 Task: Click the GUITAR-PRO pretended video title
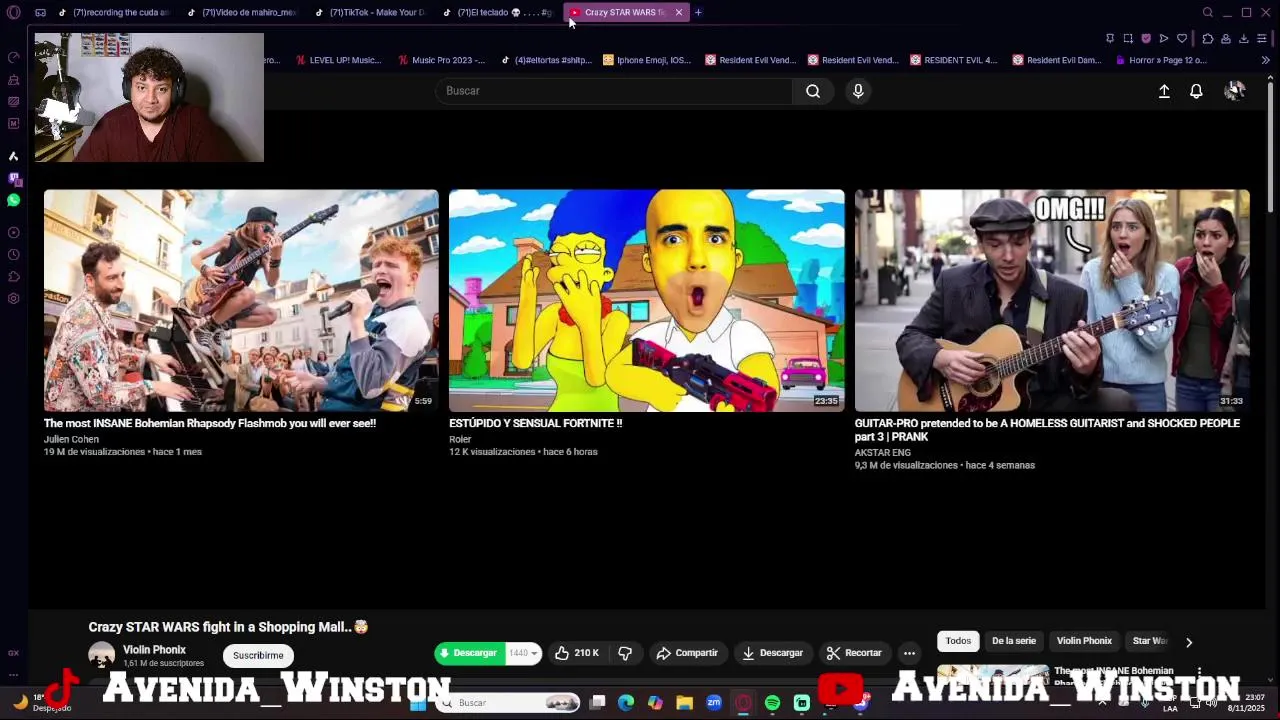point(1047,430)
